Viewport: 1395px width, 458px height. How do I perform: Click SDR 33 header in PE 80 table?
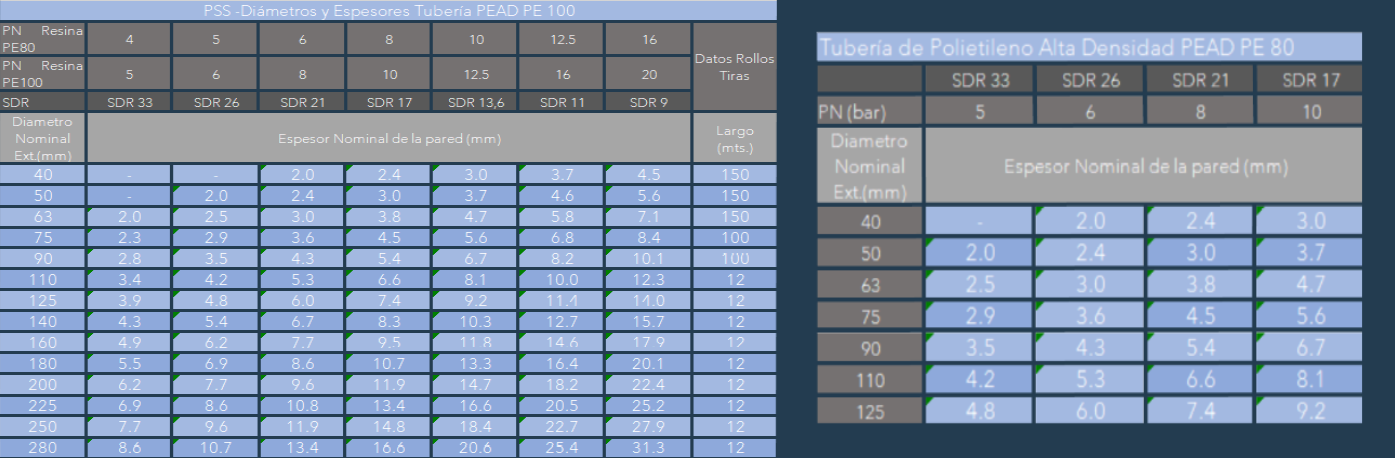(978, 80)
